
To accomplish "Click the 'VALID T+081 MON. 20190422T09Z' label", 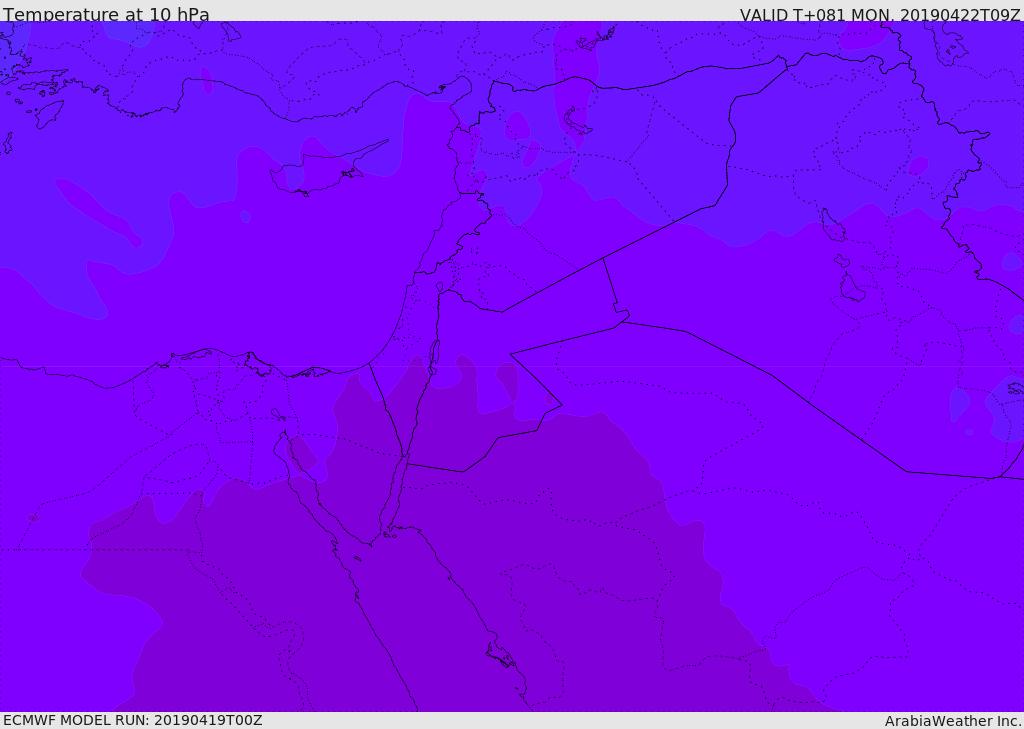I will point(880,15).
